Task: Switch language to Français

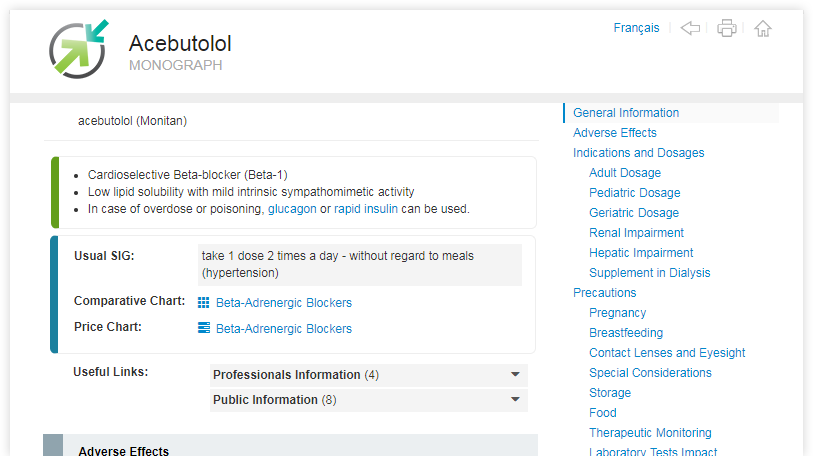Action: pyautogui.click(x=636, y=28)
